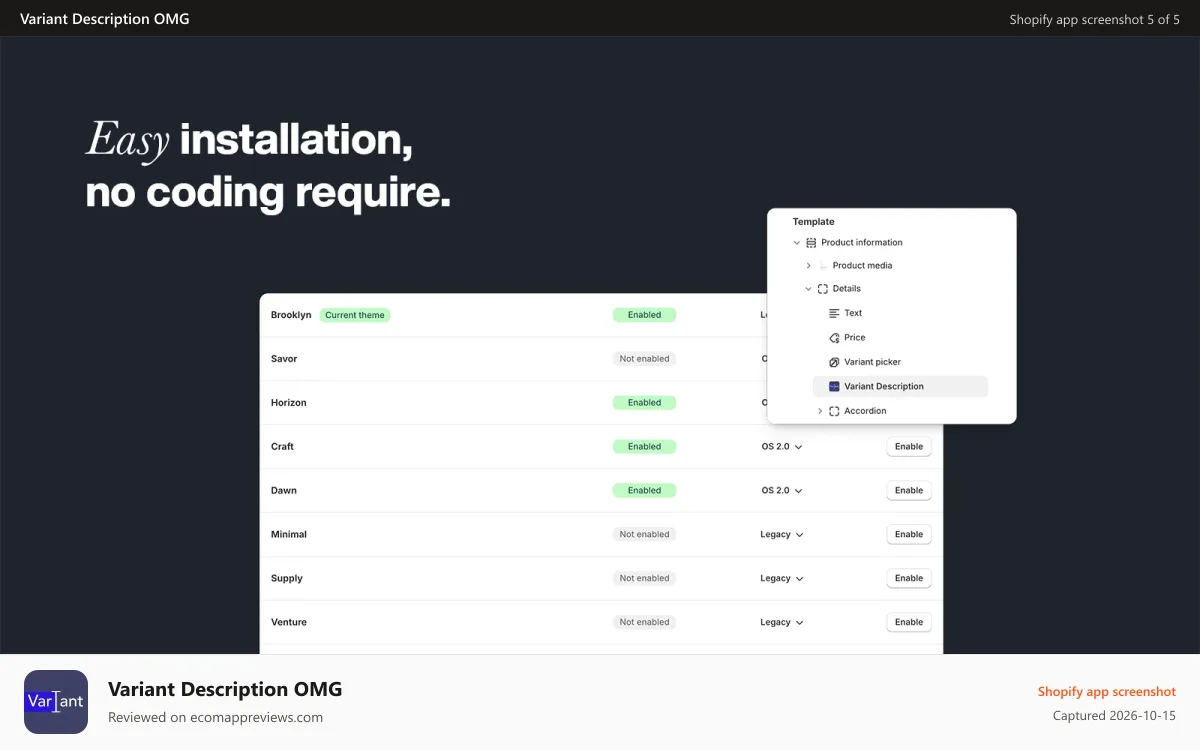Click the Variant Description app icon
This screenshot has height=750, width=1200.
tap(834, 386)
